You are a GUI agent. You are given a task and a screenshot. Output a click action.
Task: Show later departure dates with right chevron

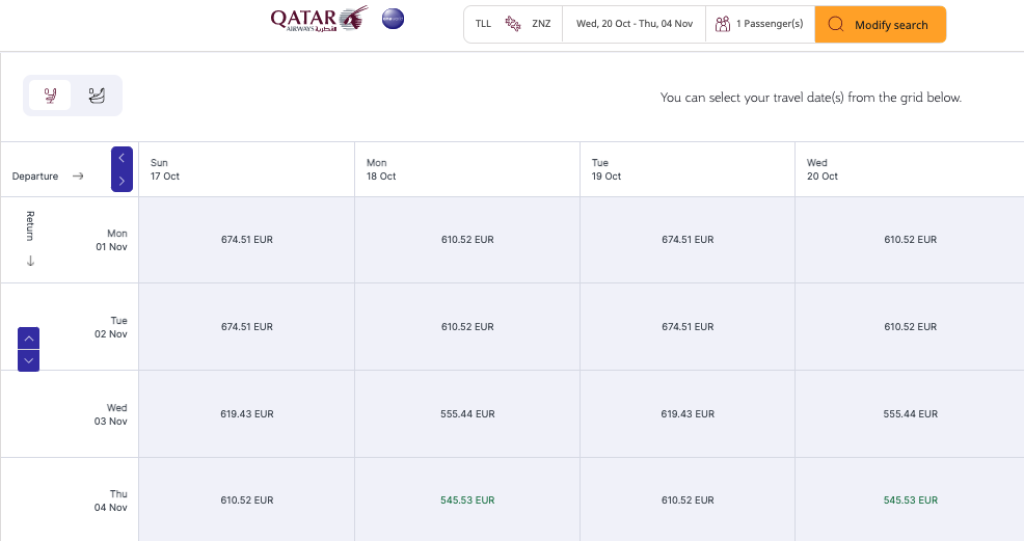pyautogui.click(x=122, y=181)
